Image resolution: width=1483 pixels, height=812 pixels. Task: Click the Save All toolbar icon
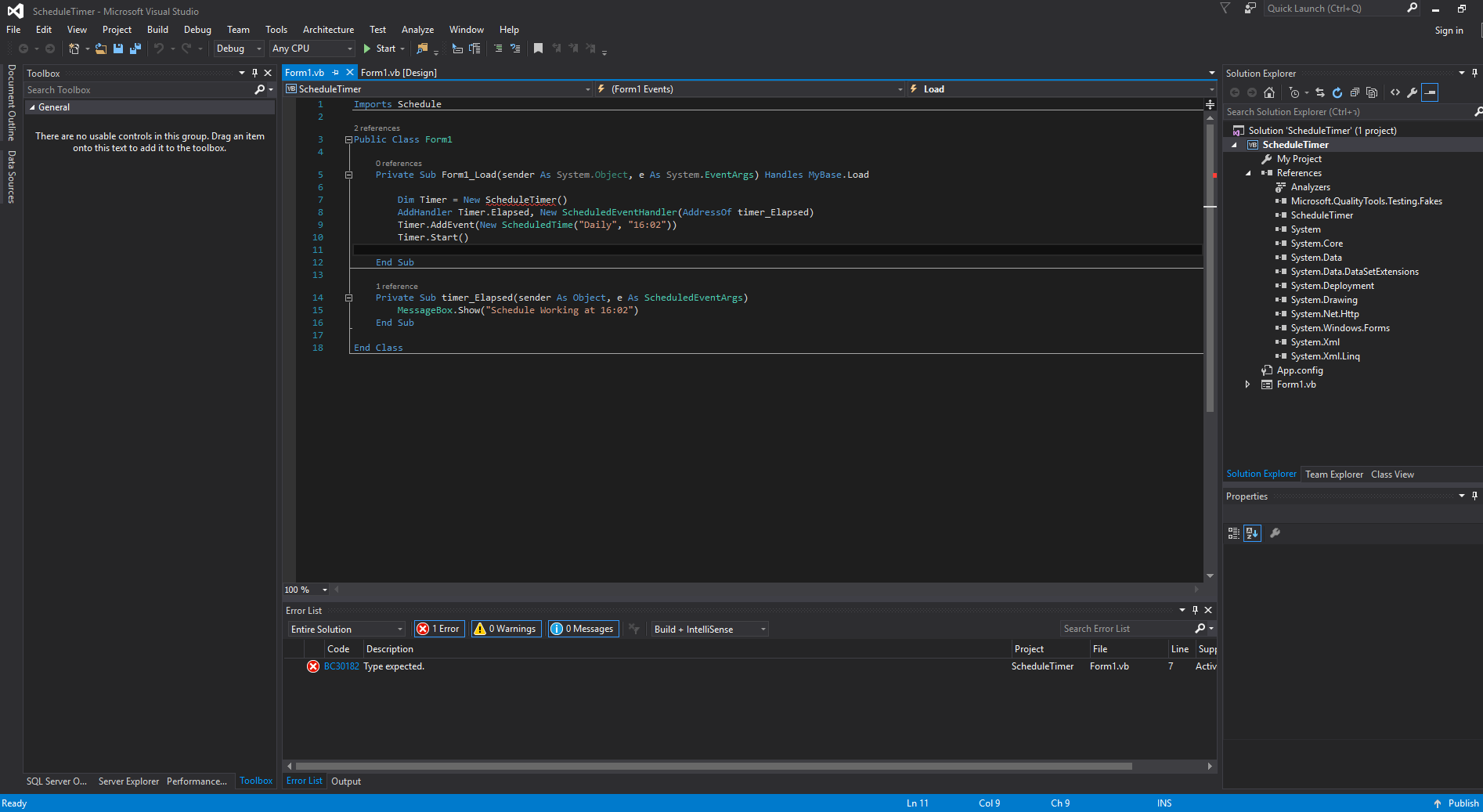tap(135, 49)
